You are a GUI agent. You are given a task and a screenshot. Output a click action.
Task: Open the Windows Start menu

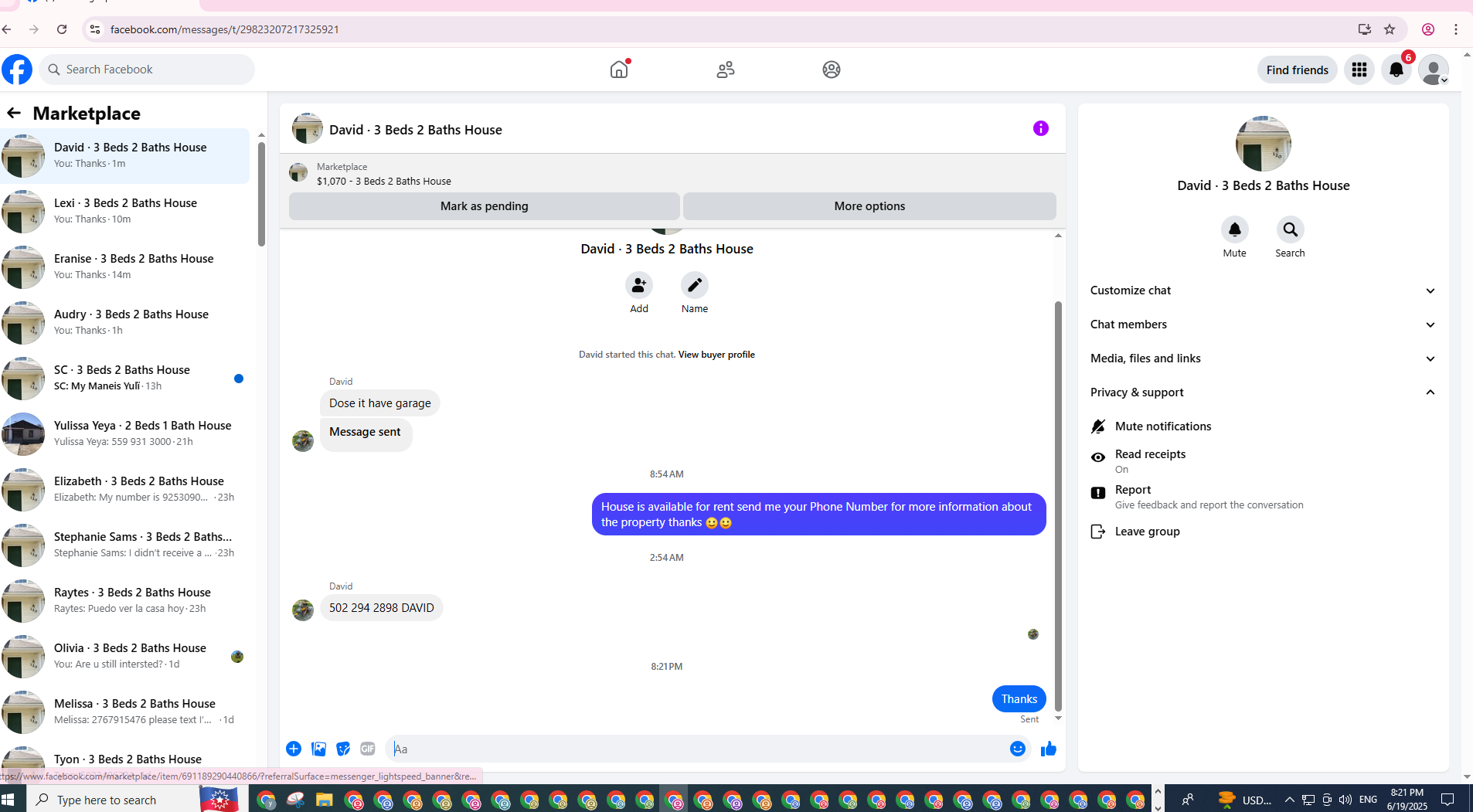(9, 800)
